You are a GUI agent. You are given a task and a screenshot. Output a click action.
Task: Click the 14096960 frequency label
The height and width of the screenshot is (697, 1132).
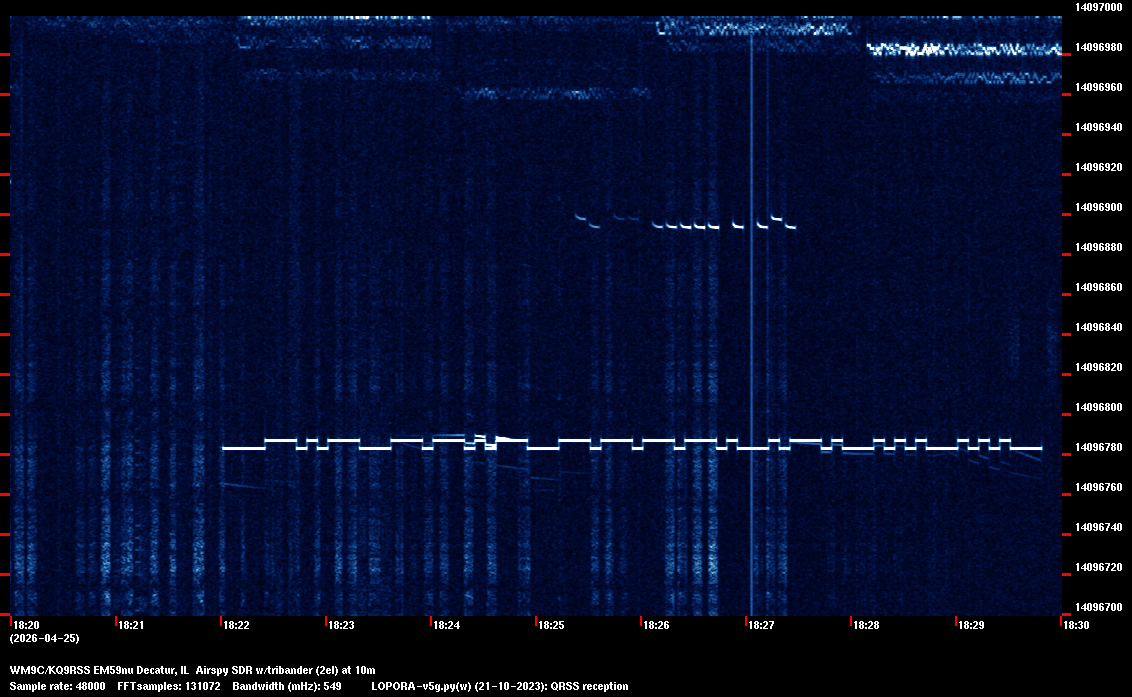(x=1098, y=87)
